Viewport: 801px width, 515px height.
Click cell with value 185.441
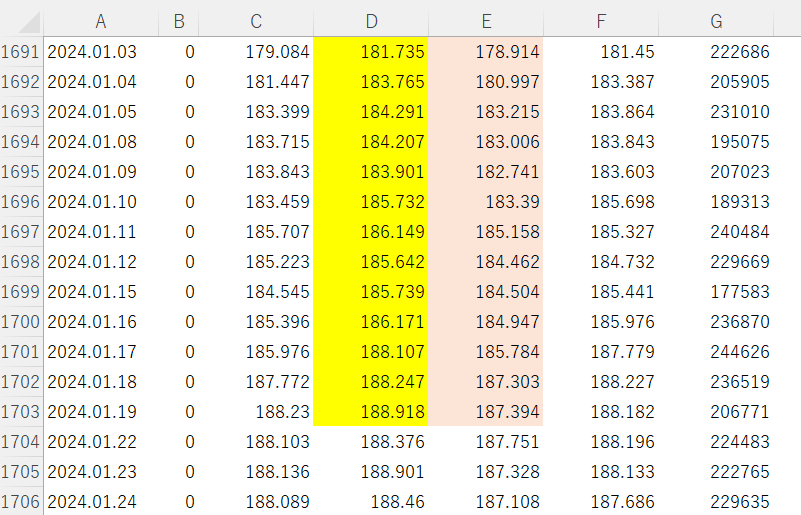[601, 292]
